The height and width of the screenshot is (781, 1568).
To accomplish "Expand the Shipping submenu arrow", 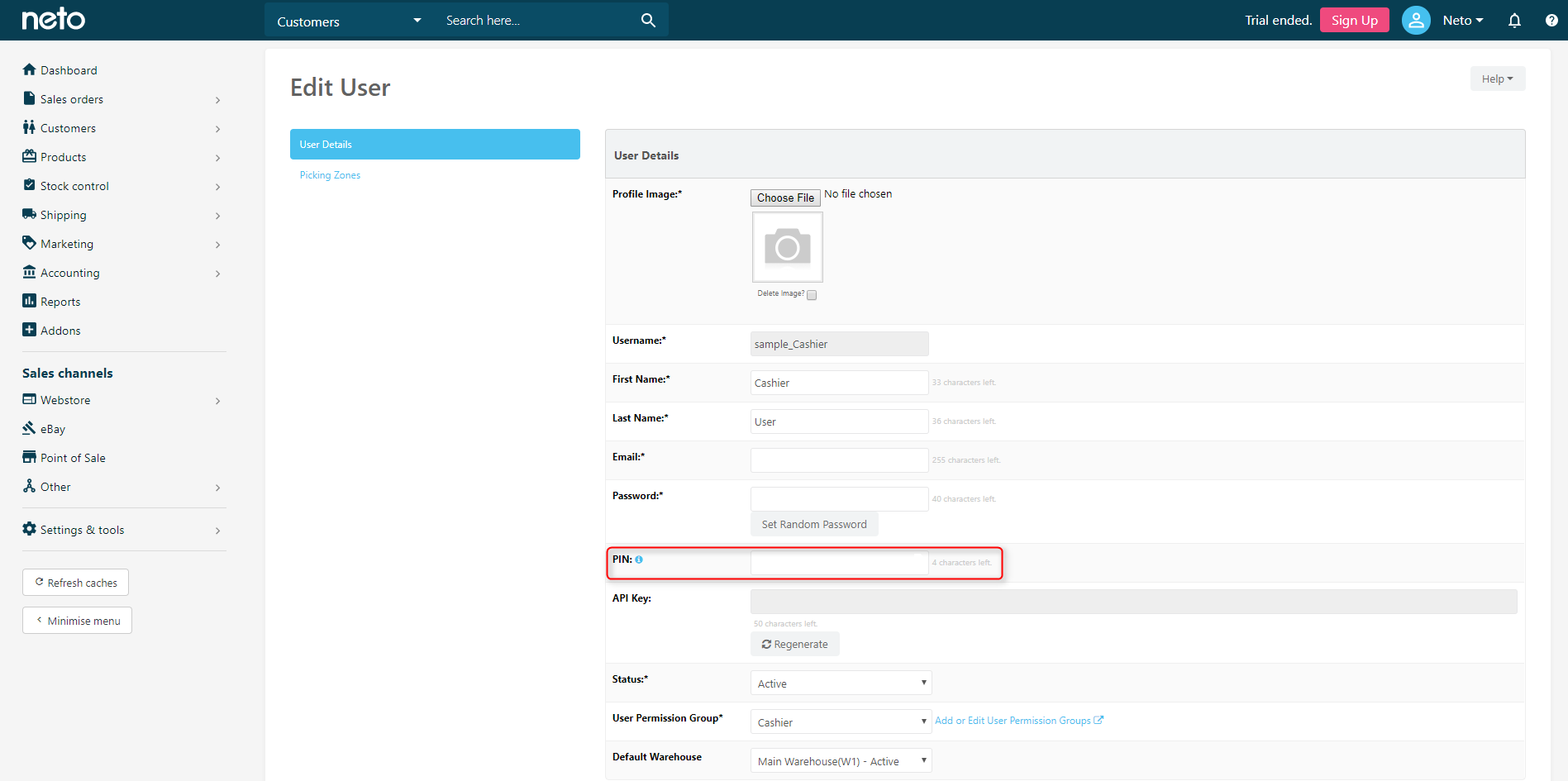I will pos(218,216).
